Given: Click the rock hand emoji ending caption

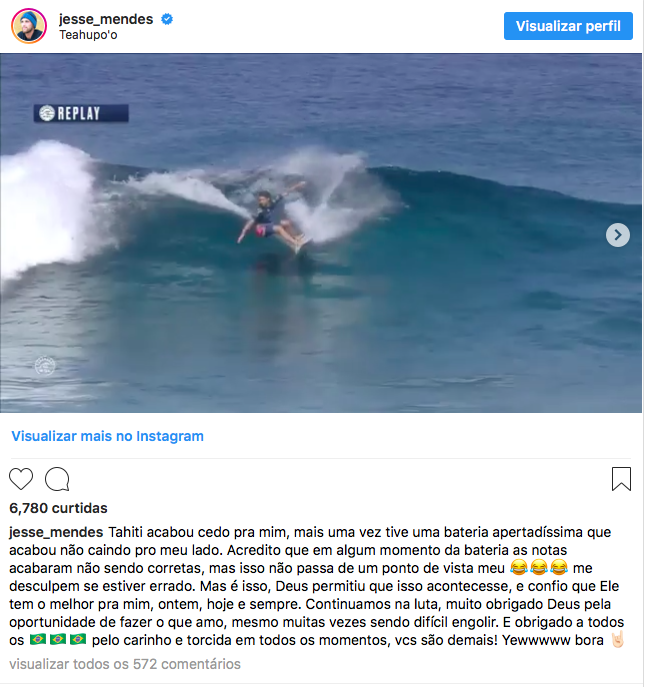Looking at the screenshot, I should click(x=617, y=640).
